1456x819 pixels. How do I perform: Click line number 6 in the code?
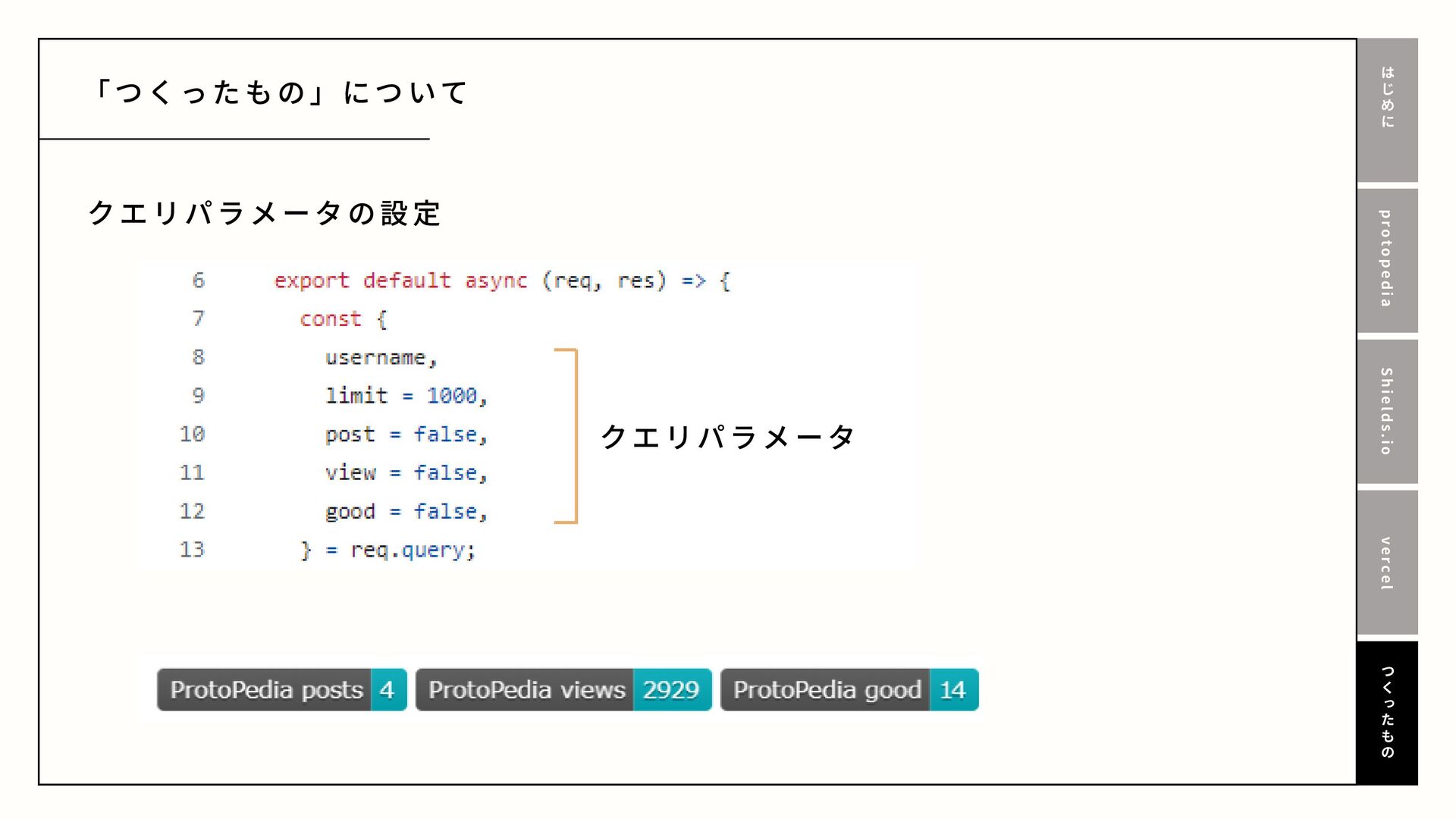[x=198, y=281]
